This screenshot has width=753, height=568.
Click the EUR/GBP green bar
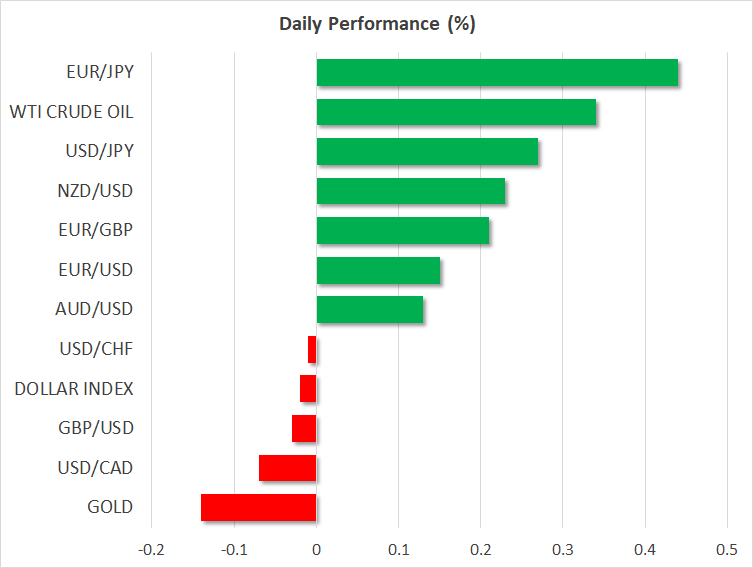403,231
